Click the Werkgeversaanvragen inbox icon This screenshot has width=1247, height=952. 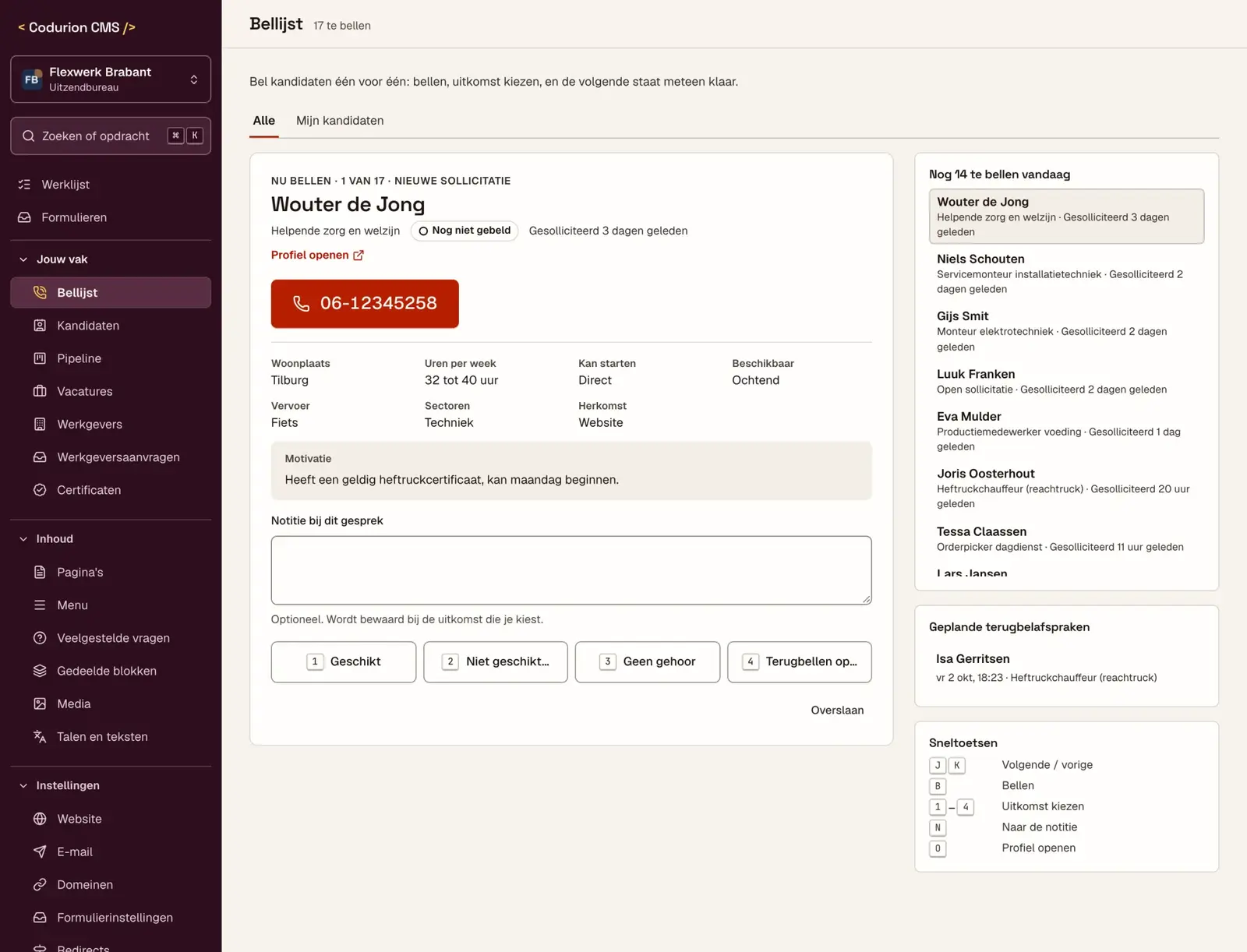(40, 457)
